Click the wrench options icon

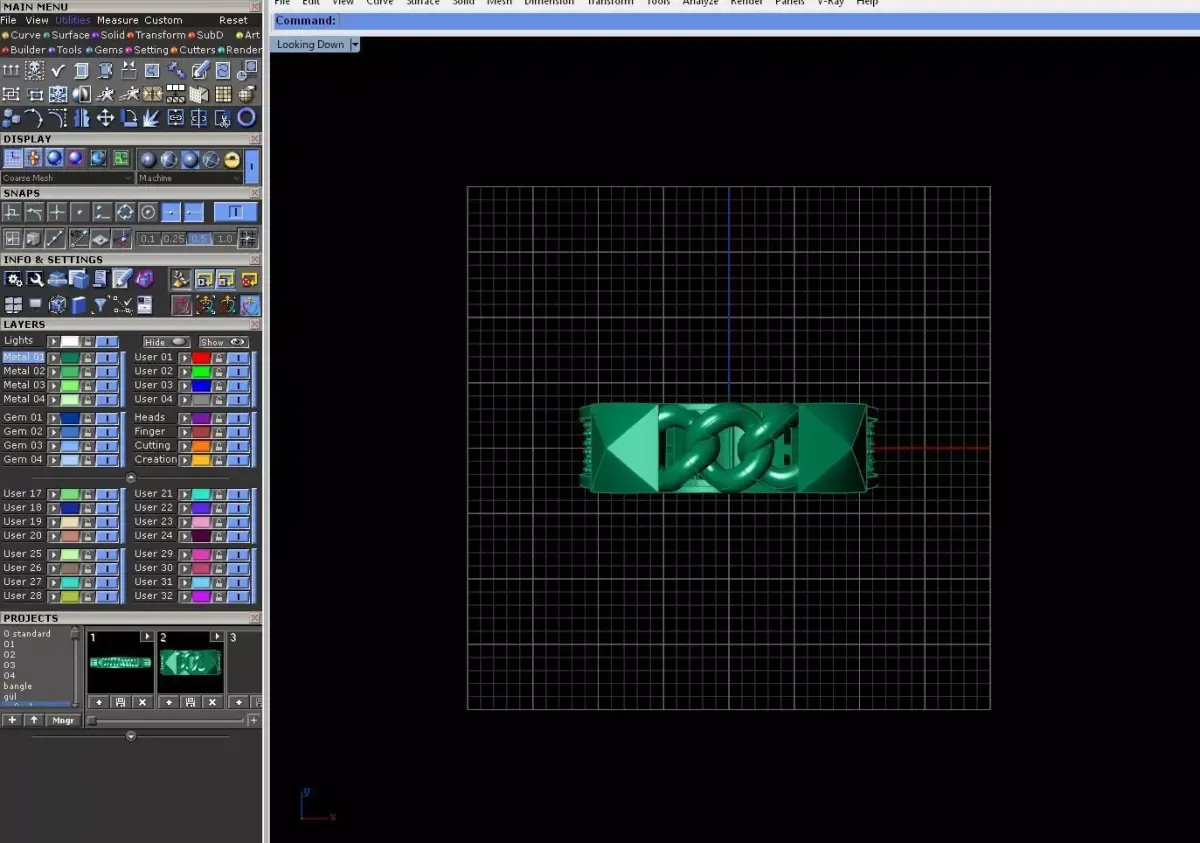[x=35, y=279]
